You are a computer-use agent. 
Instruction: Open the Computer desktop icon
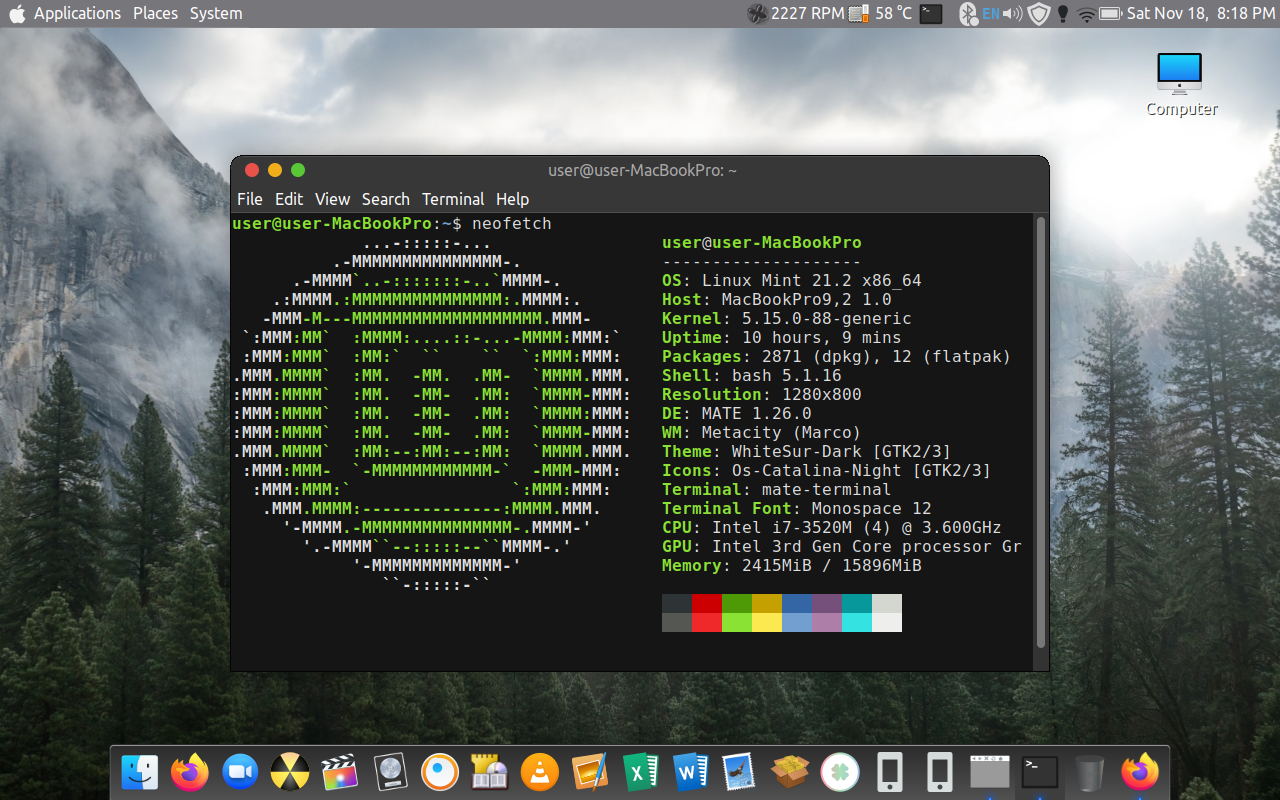pyautogui.click(x=1181, y=84)
